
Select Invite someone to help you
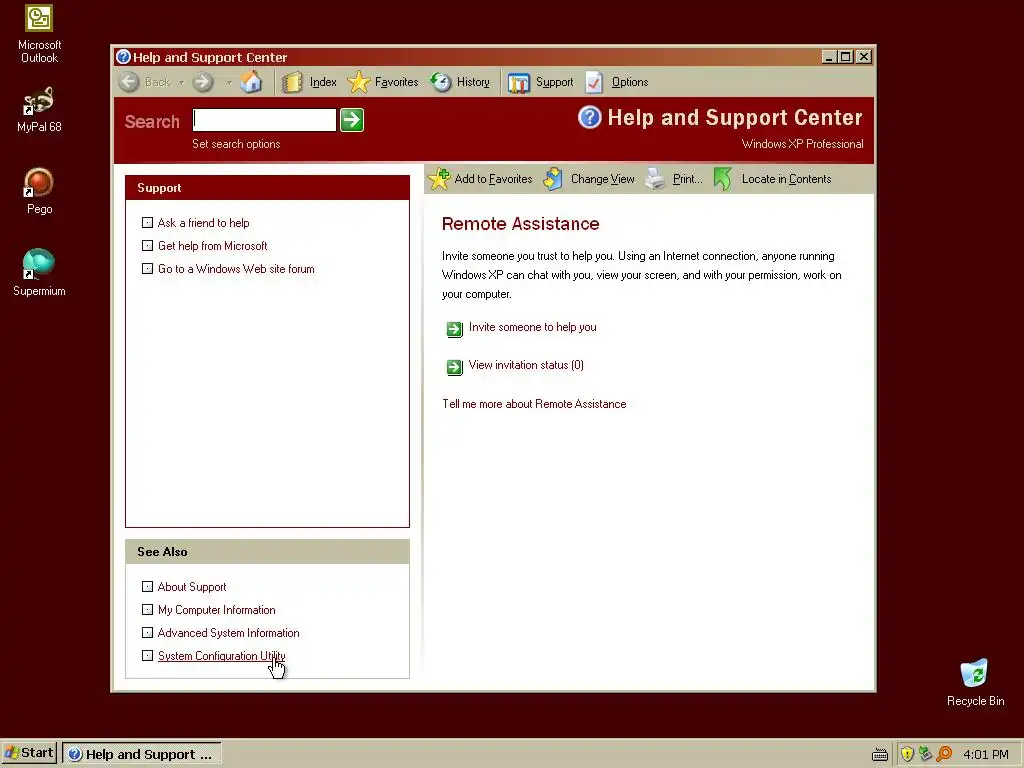(532, 327)
